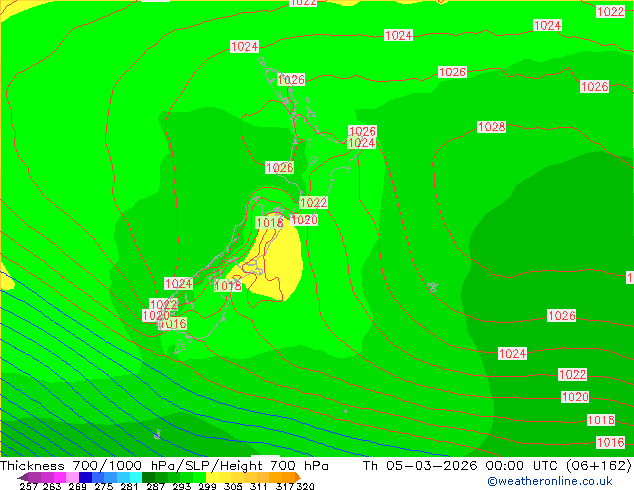Click the orange arrow end of legend
The width and height of the screenshot is (634, 490).
(298, 477)
